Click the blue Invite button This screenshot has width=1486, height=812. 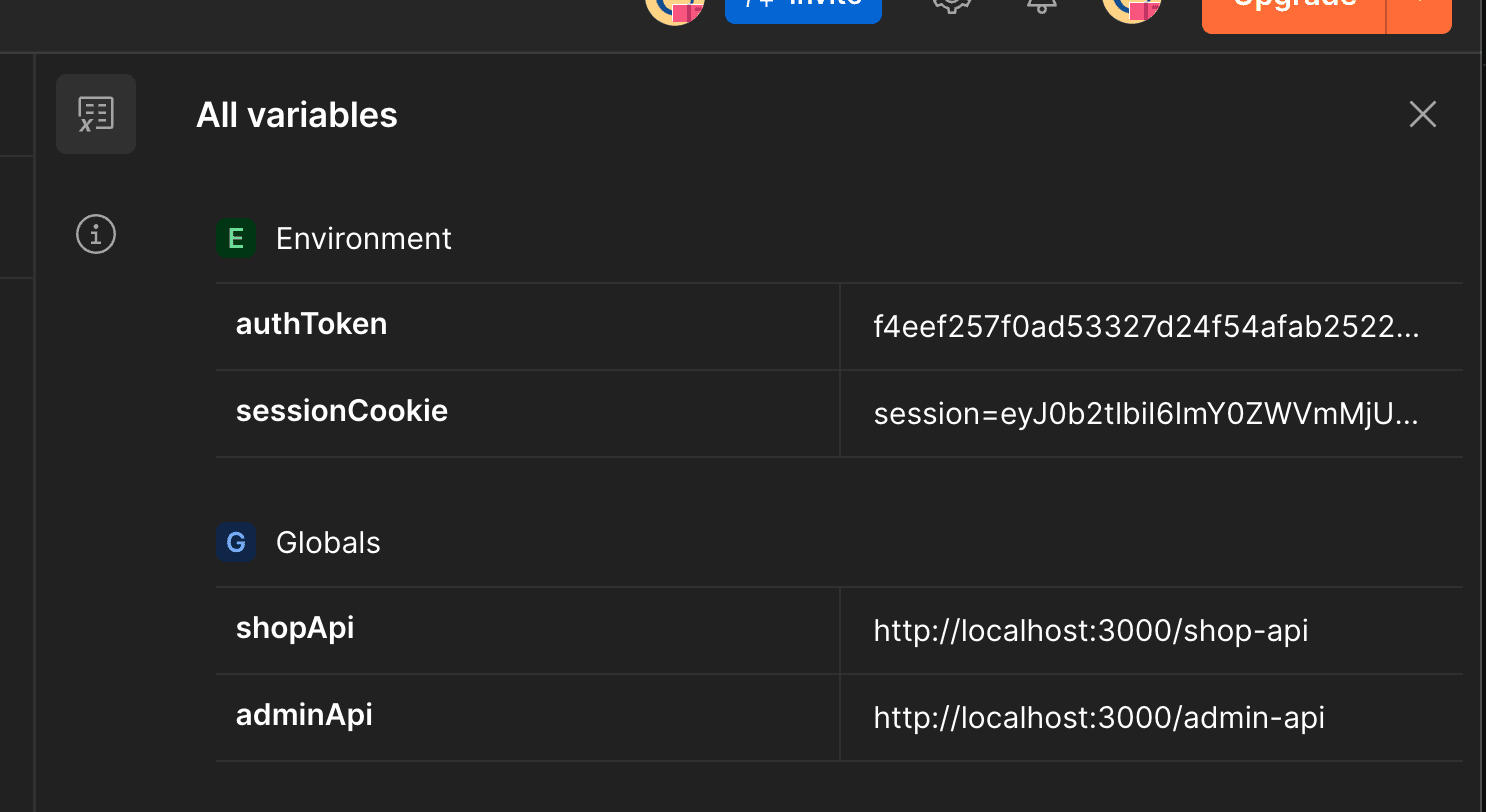[x=803, y=8]
